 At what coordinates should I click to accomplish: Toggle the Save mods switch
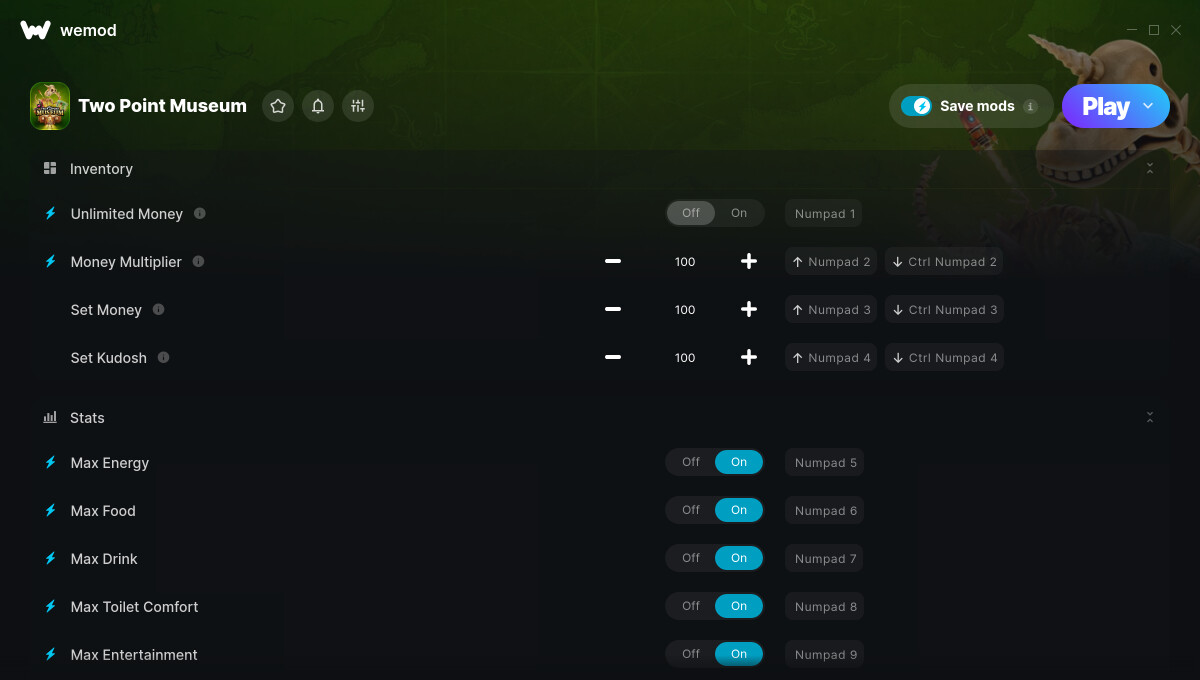click(916, 106)
